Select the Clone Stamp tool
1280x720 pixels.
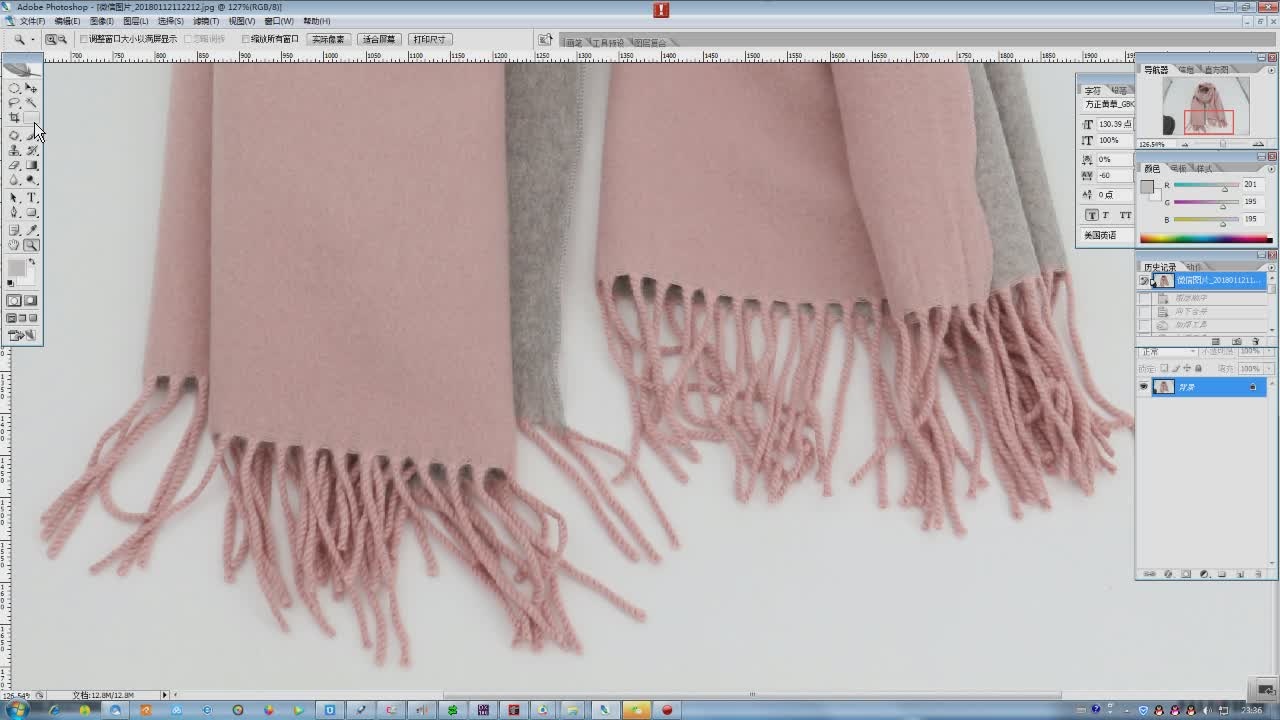[x=14, y=150]
